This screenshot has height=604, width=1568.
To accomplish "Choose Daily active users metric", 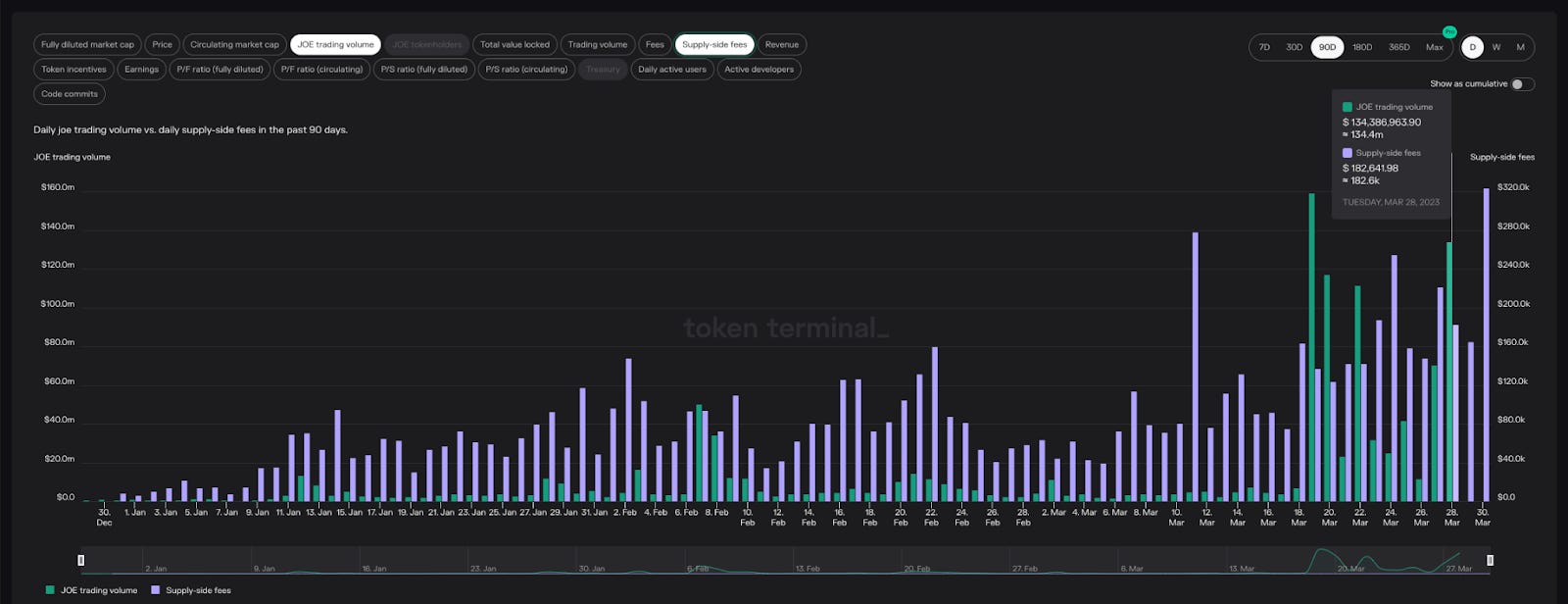I will click(672, 70).
